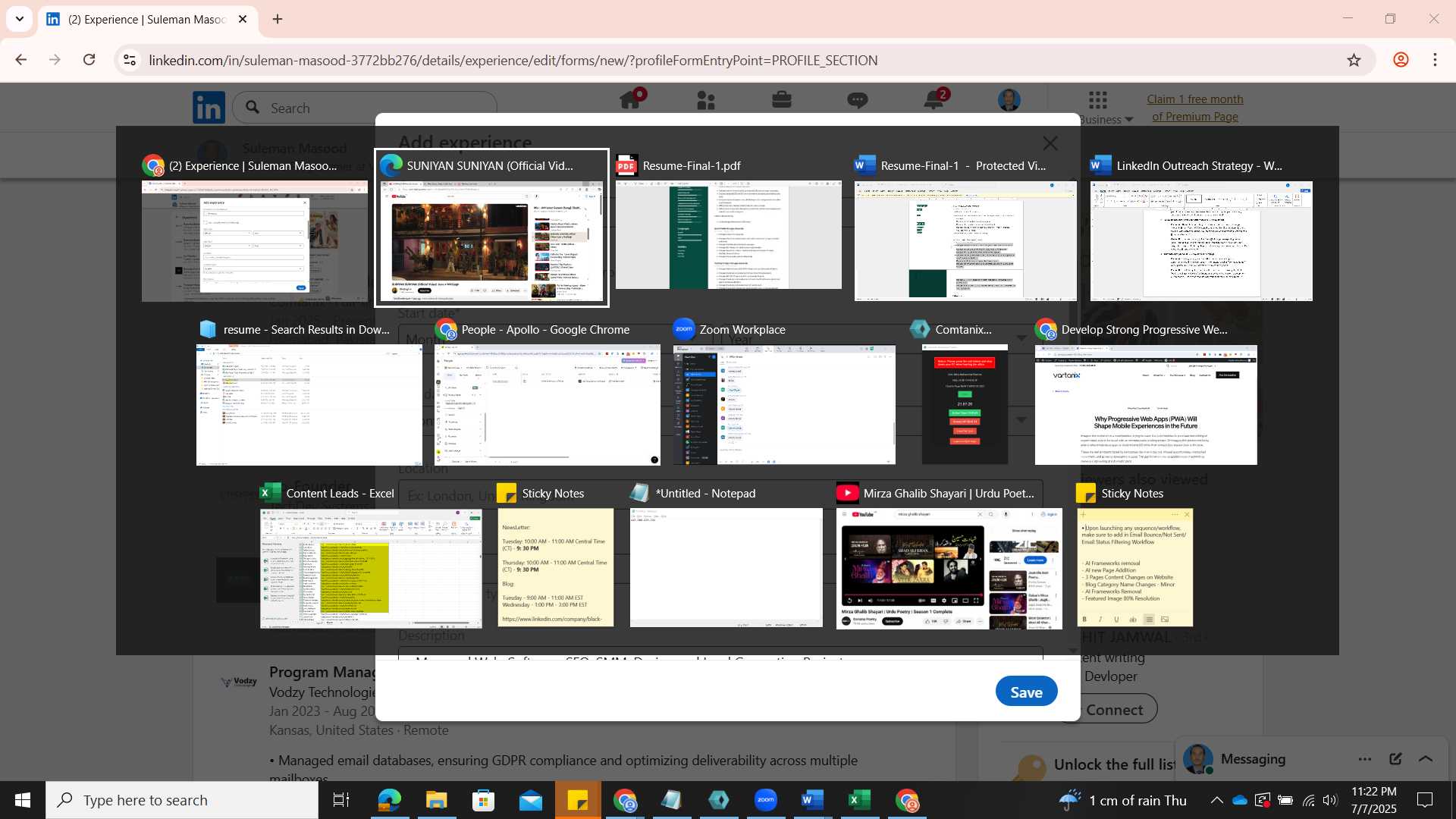Viewport: 1456px width, 819px height.
Task: Click the Connect button in sidebar
Action: [1113, 710]
